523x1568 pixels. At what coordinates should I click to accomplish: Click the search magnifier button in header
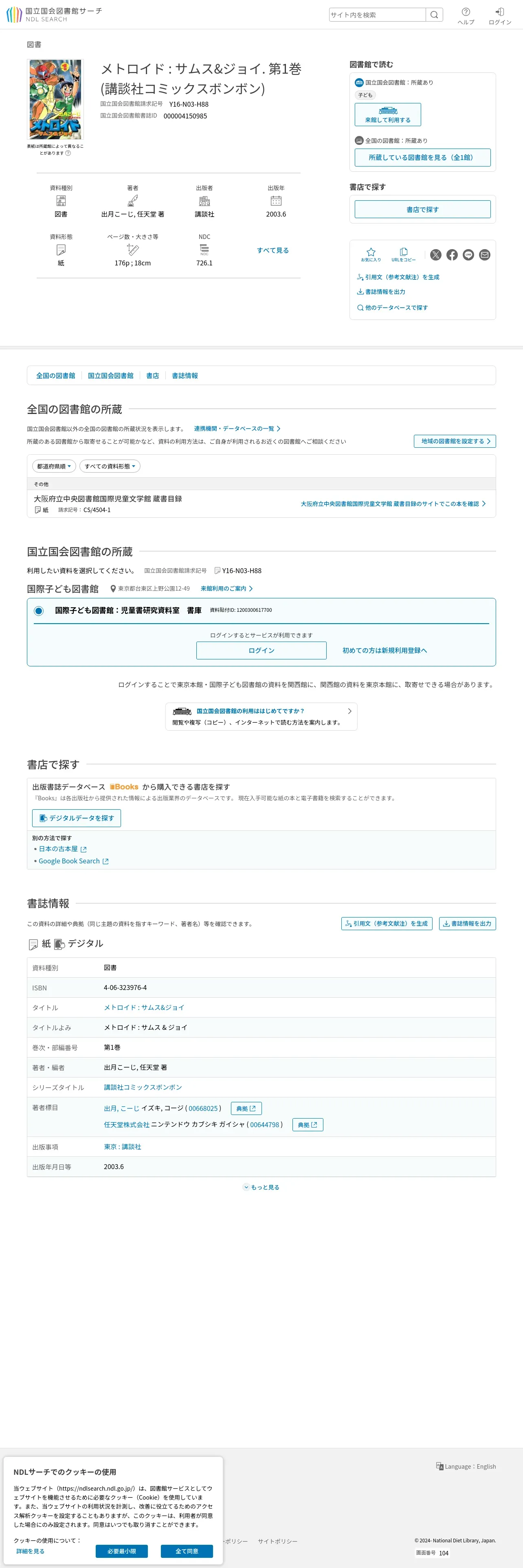(x=434, y=15)
